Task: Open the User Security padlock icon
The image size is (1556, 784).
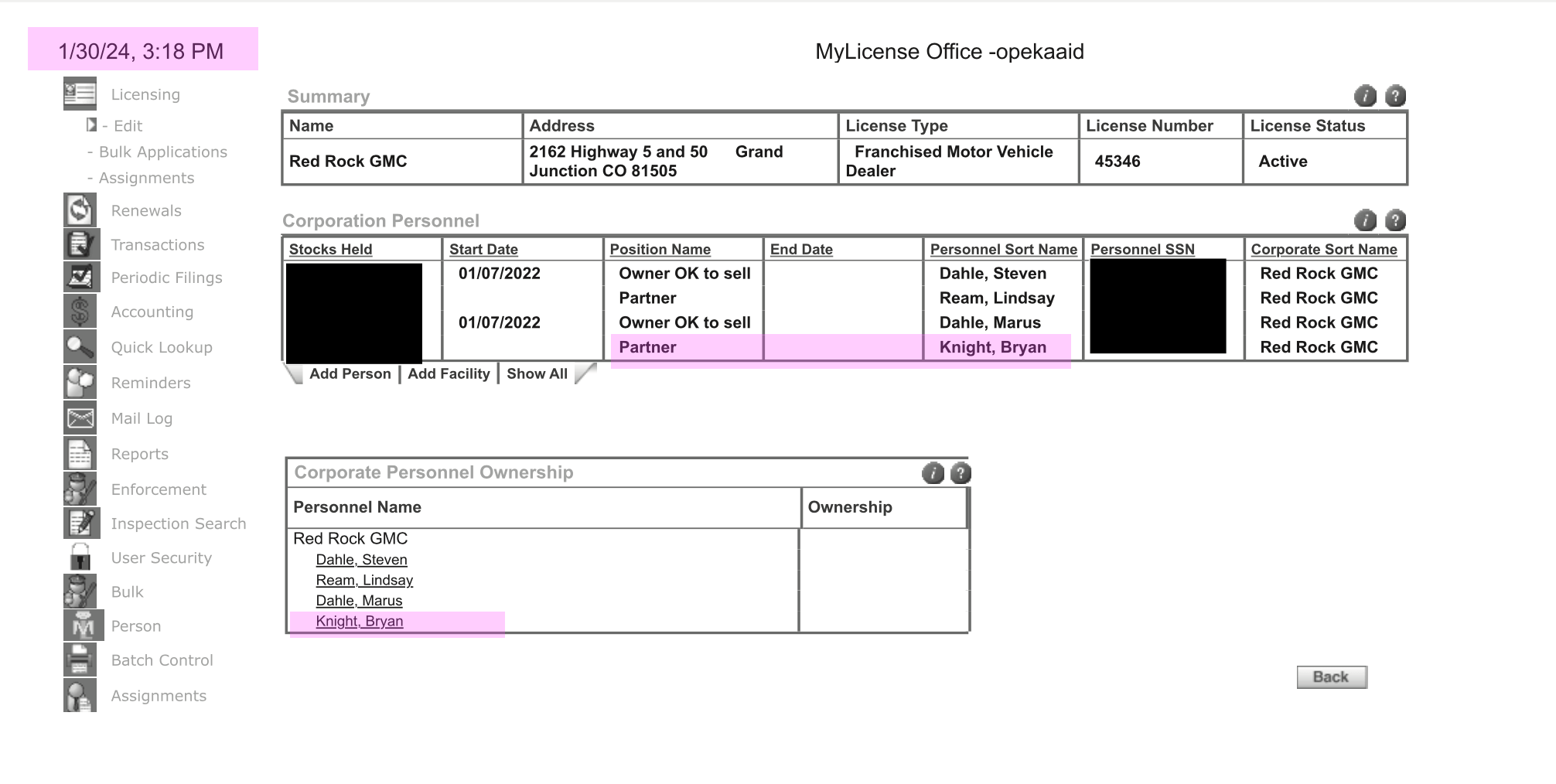Action: click(80, 557)
